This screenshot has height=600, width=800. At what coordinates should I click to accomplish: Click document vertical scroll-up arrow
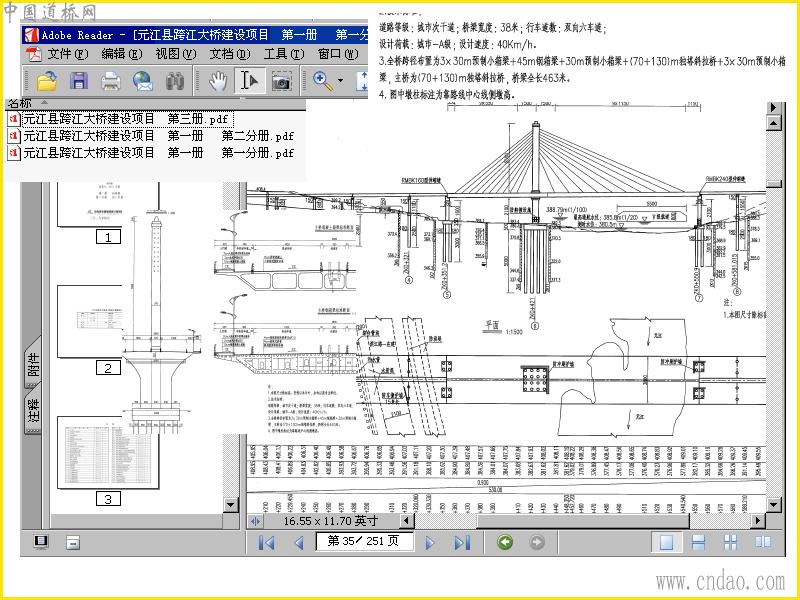point(774,123)
